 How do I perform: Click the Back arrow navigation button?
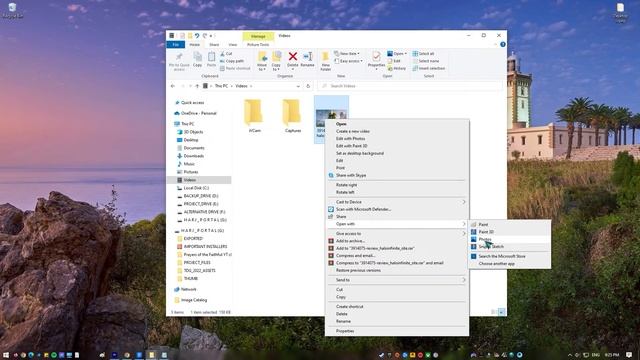click(173, 86)
